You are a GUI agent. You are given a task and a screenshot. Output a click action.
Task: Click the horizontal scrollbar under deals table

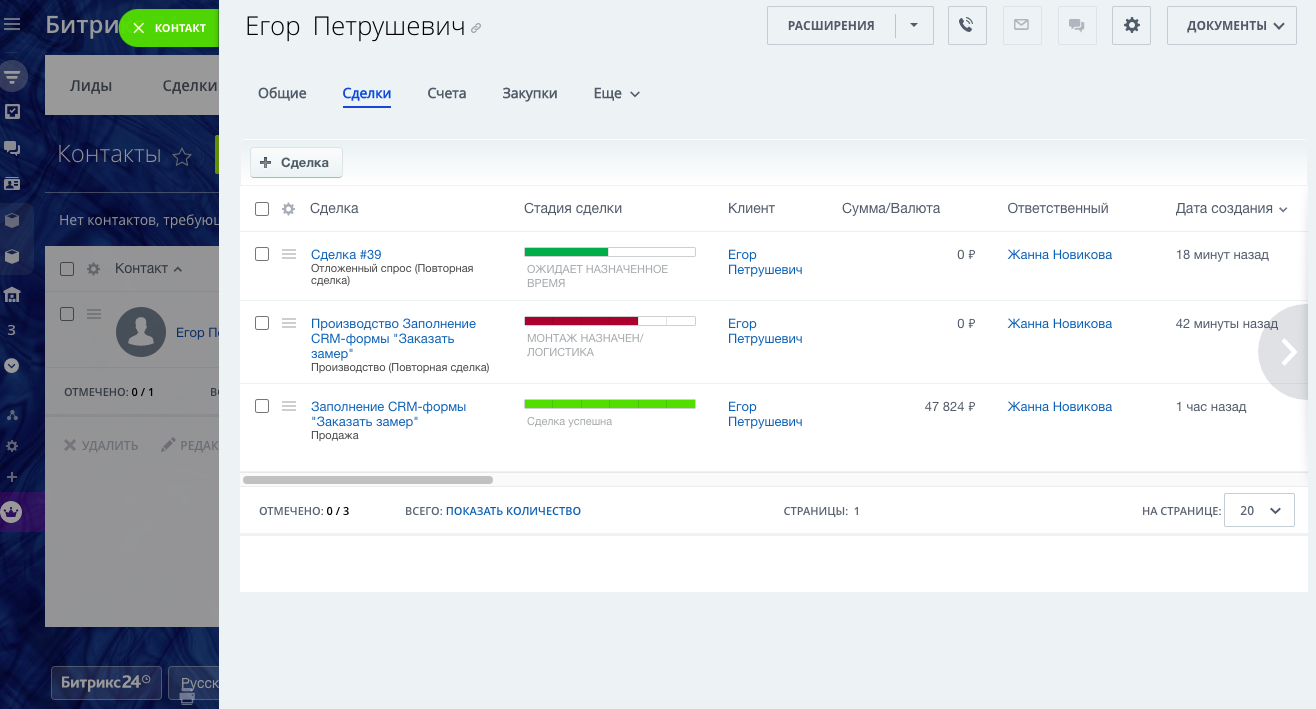click(368, 480)
